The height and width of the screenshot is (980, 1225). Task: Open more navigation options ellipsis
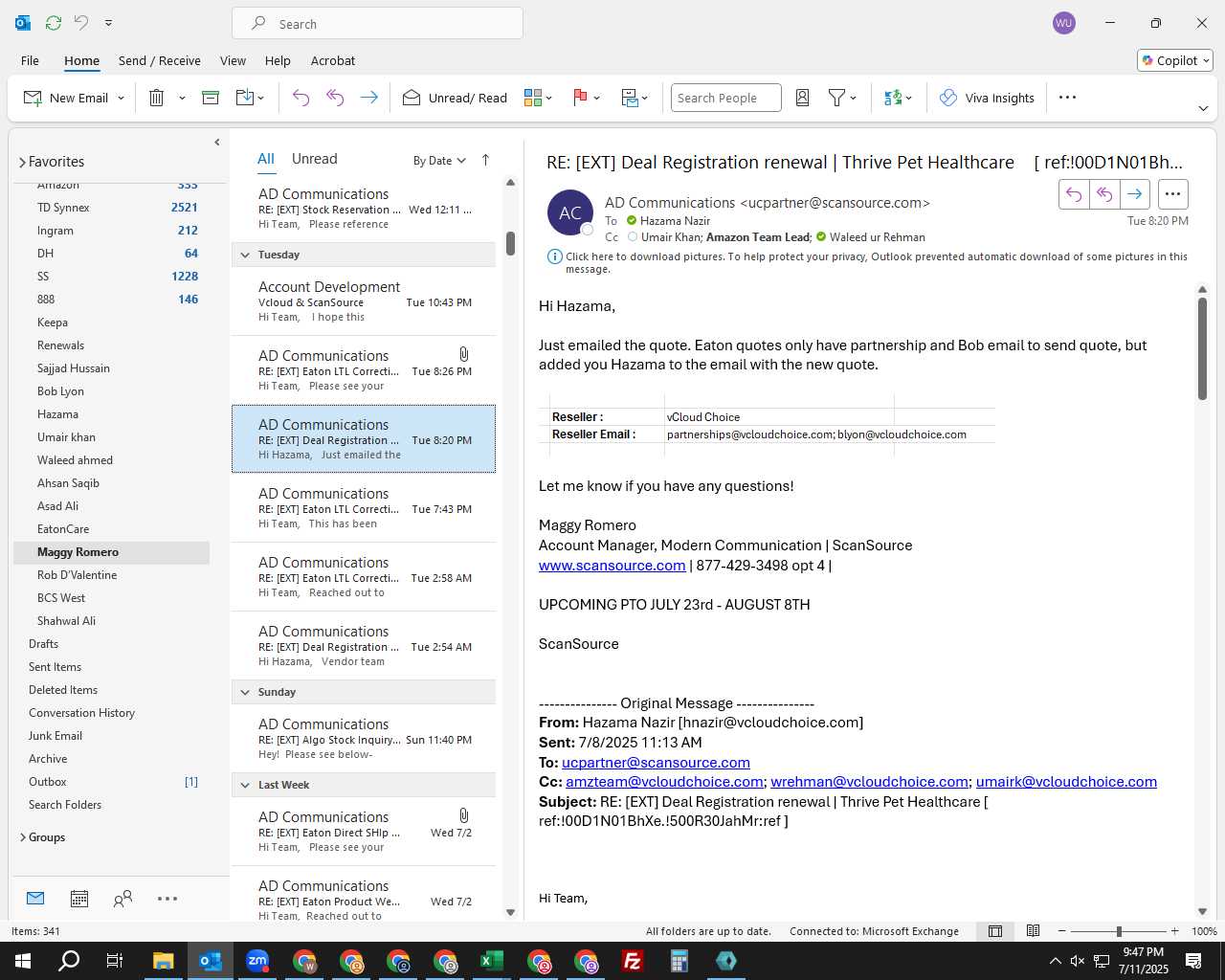[167, 899]
